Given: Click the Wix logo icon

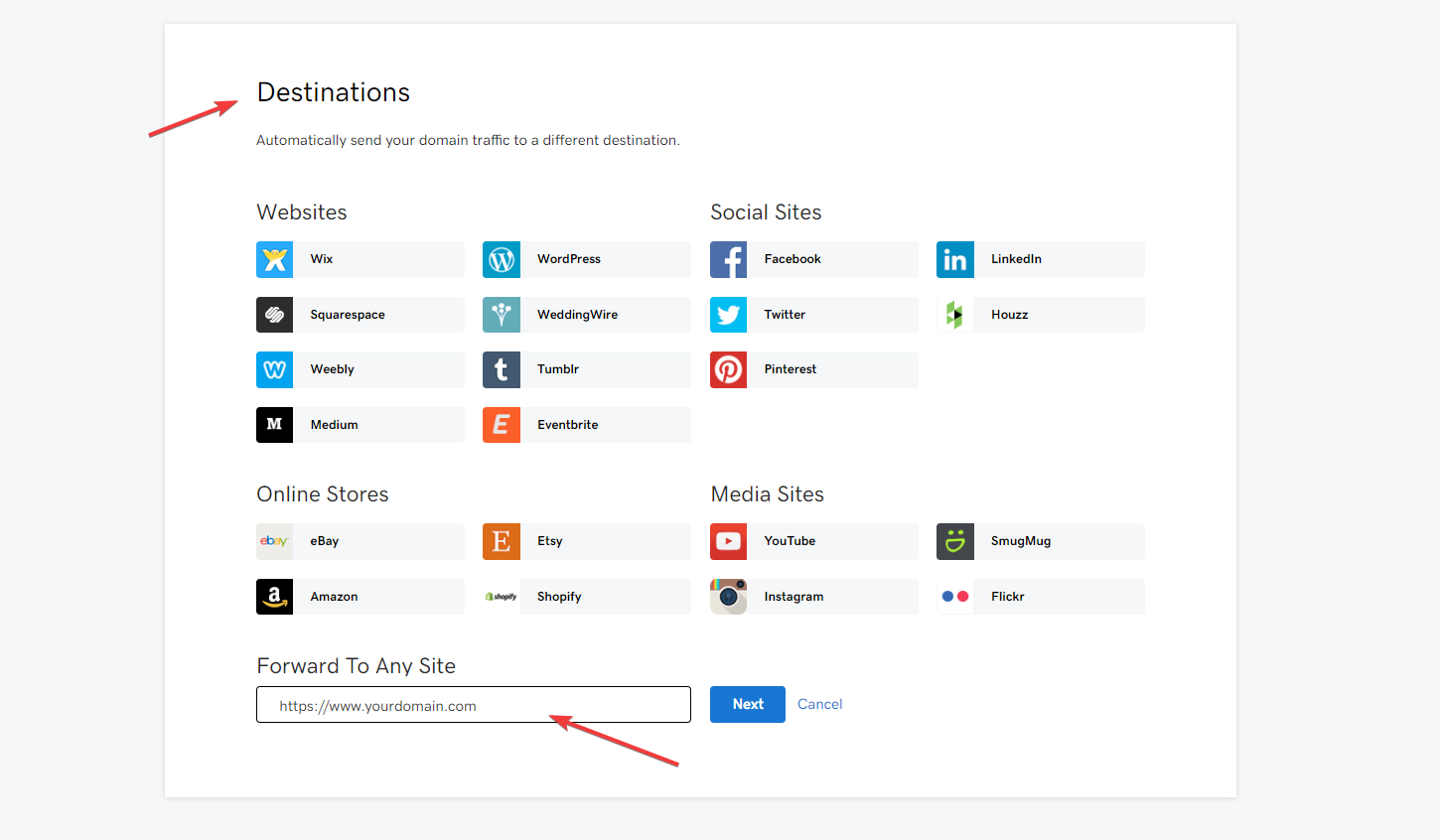Looking at the screenshot, I should [x=274, y=259].
